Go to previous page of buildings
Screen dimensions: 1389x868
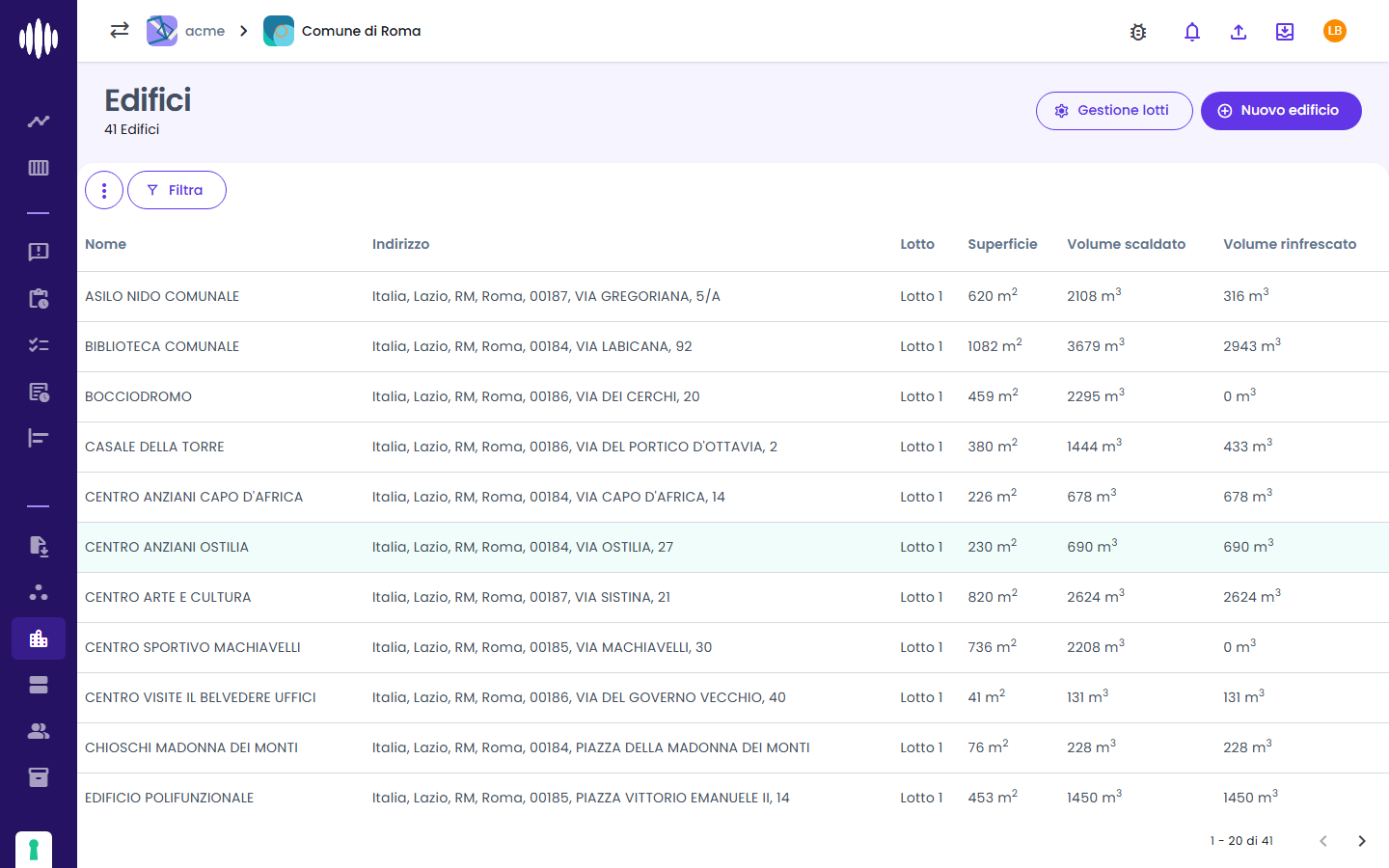coord(1323,841)
